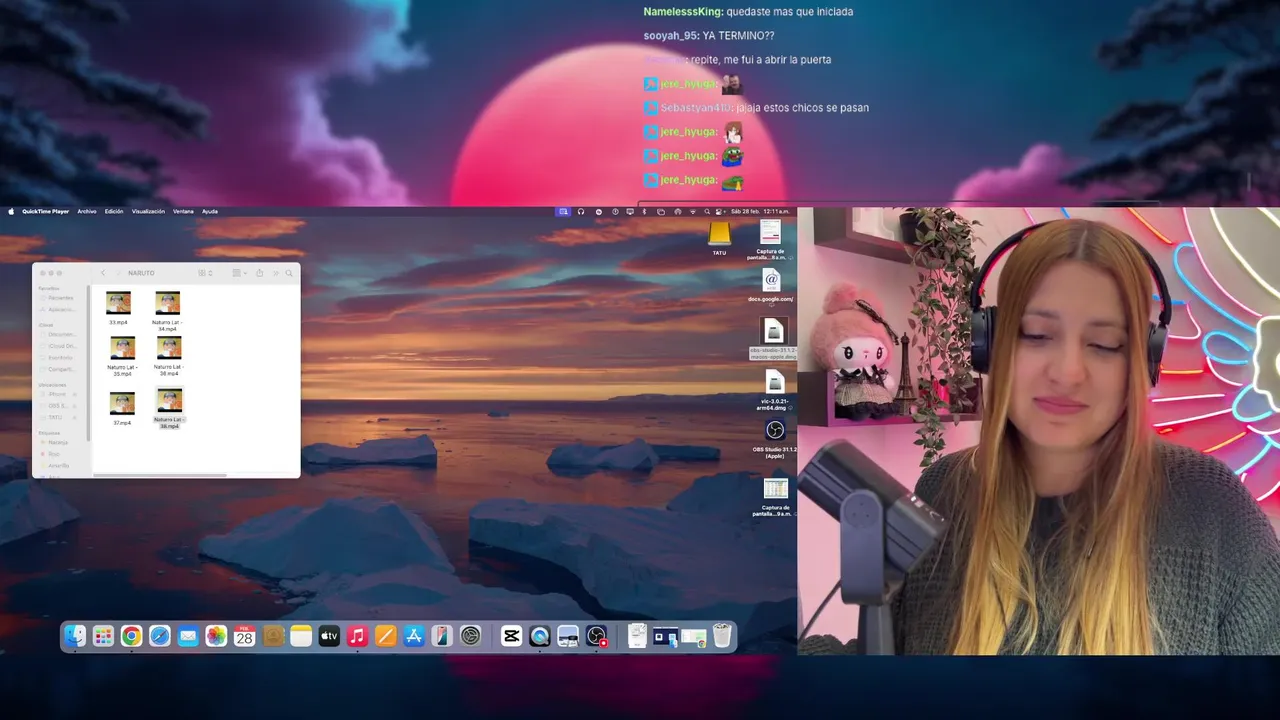Open OBS Studio from the Dock
Viewport: 1280px width, 720px height.
tap(597, 636)
